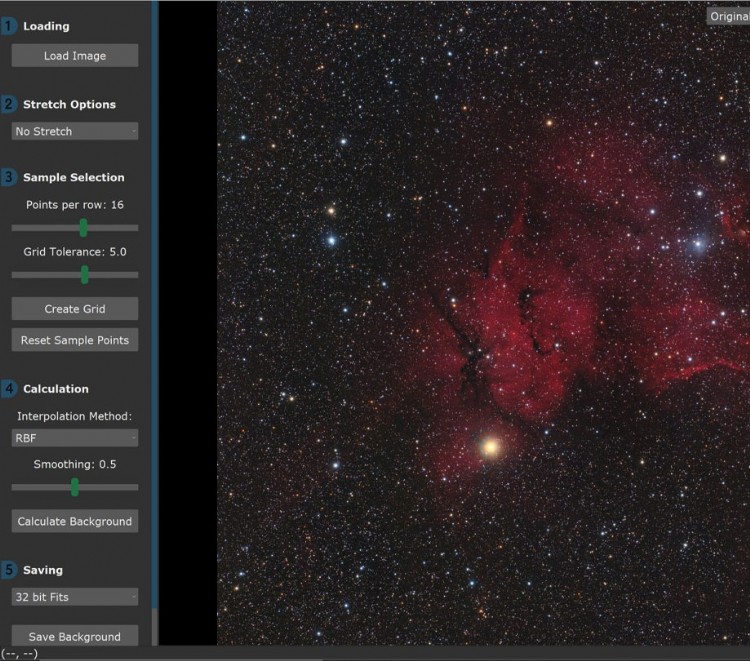
Task: Click the 'Saving' heading
Action: coord(43,570)
